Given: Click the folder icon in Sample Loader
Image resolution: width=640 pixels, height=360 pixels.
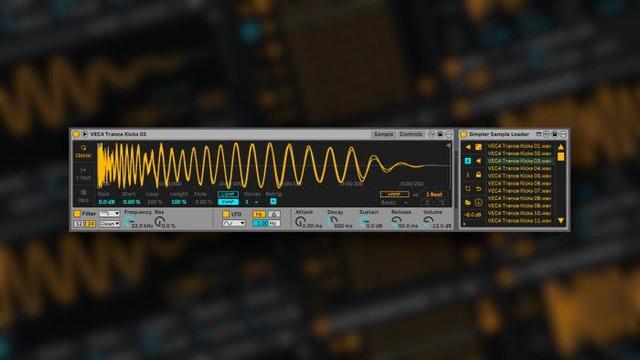Looking at the screenshot, I should (468, 202).
